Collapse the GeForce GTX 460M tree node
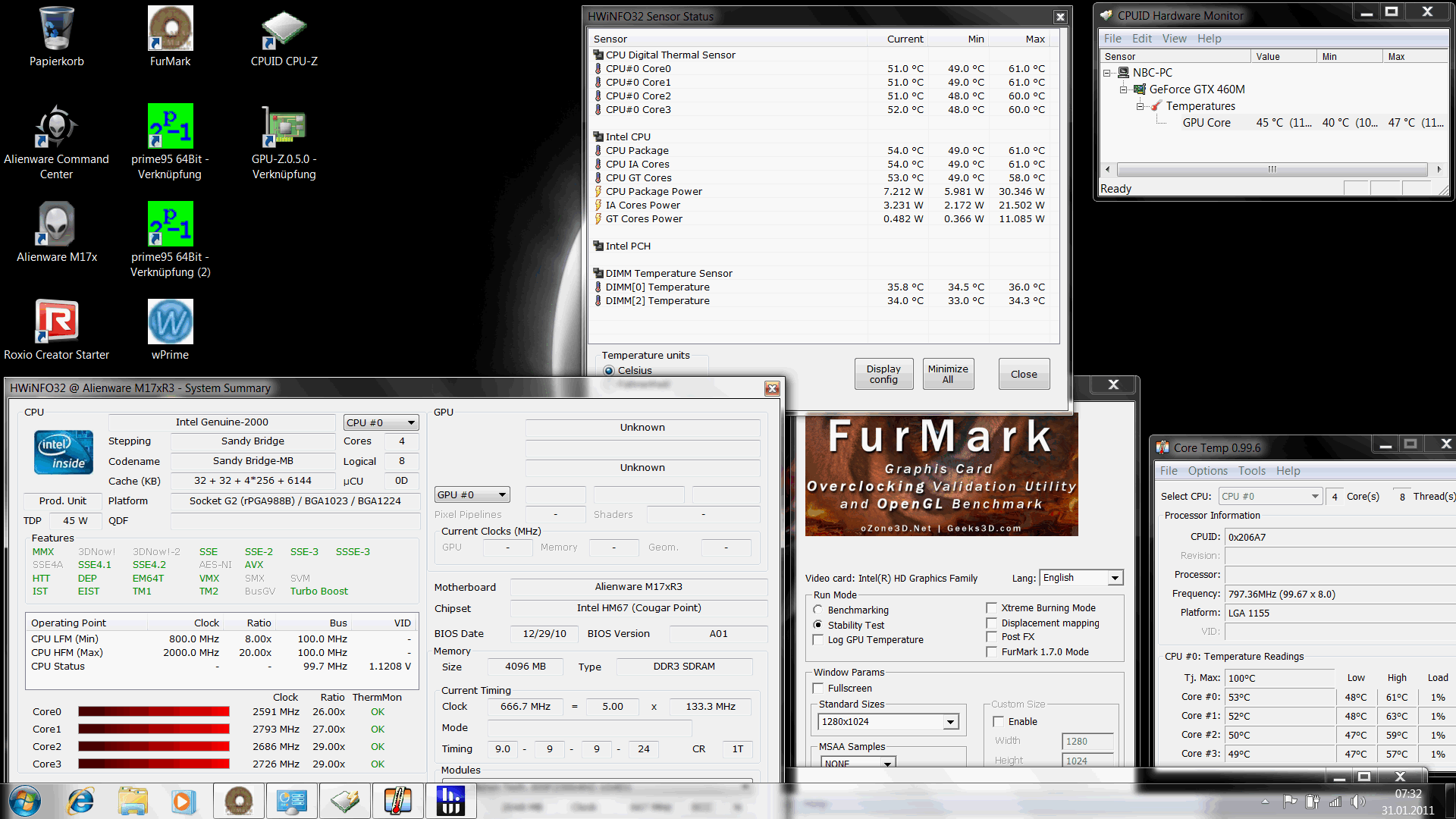This screenshot has width=1456, height=819. point(1124,89)
